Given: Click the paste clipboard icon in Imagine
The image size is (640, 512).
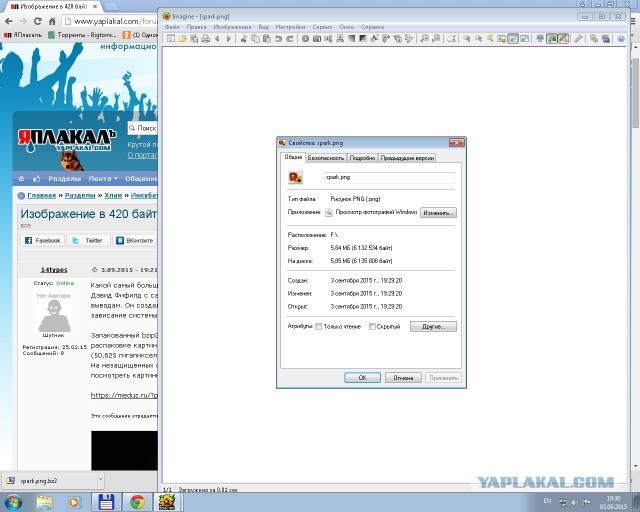Looking at the screenshot, I should 267,38.
